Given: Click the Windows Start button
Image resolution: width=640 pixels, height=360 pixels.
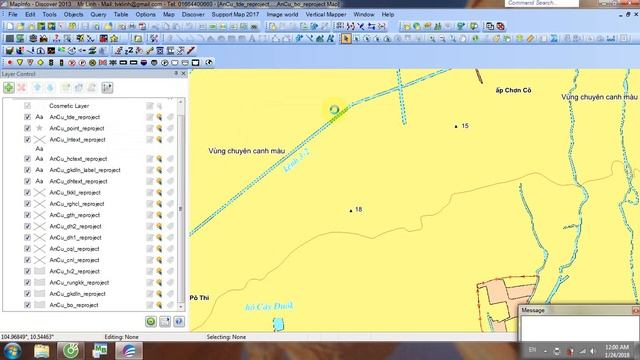Looking at the screenshot, I should pos(13,351).
